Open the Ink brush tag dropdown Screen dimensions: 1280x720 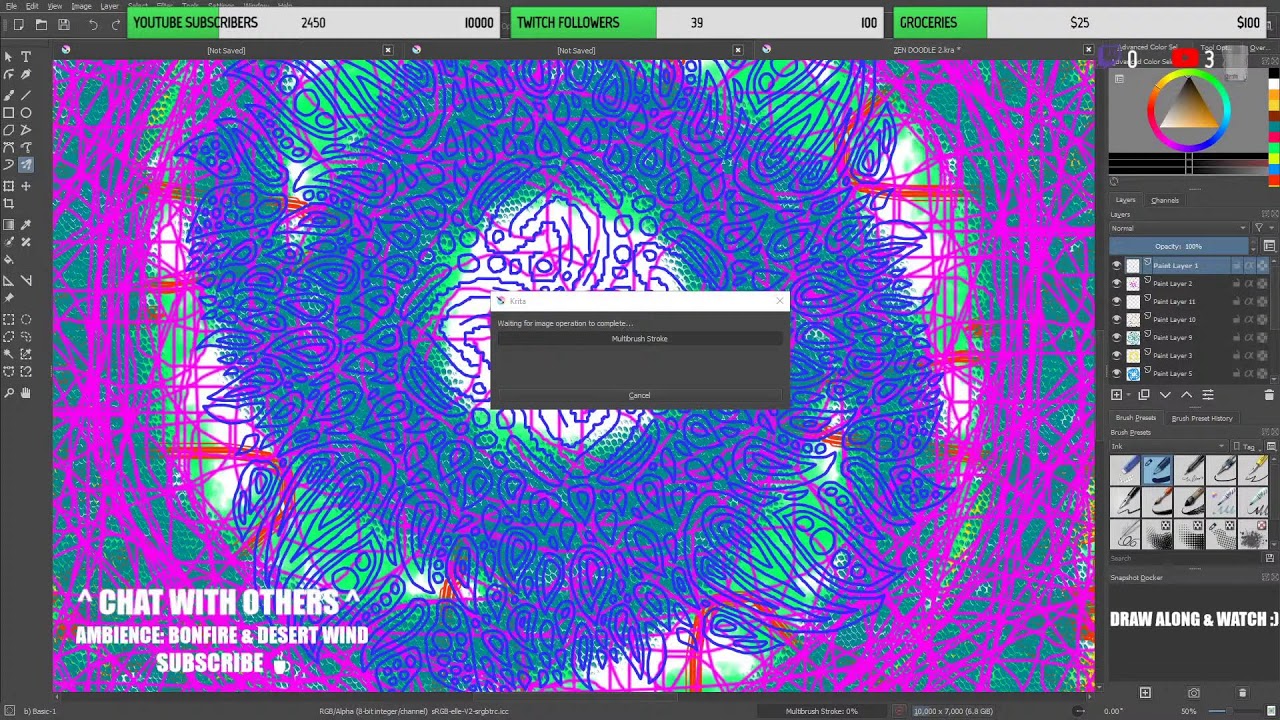click(1173, 446)
